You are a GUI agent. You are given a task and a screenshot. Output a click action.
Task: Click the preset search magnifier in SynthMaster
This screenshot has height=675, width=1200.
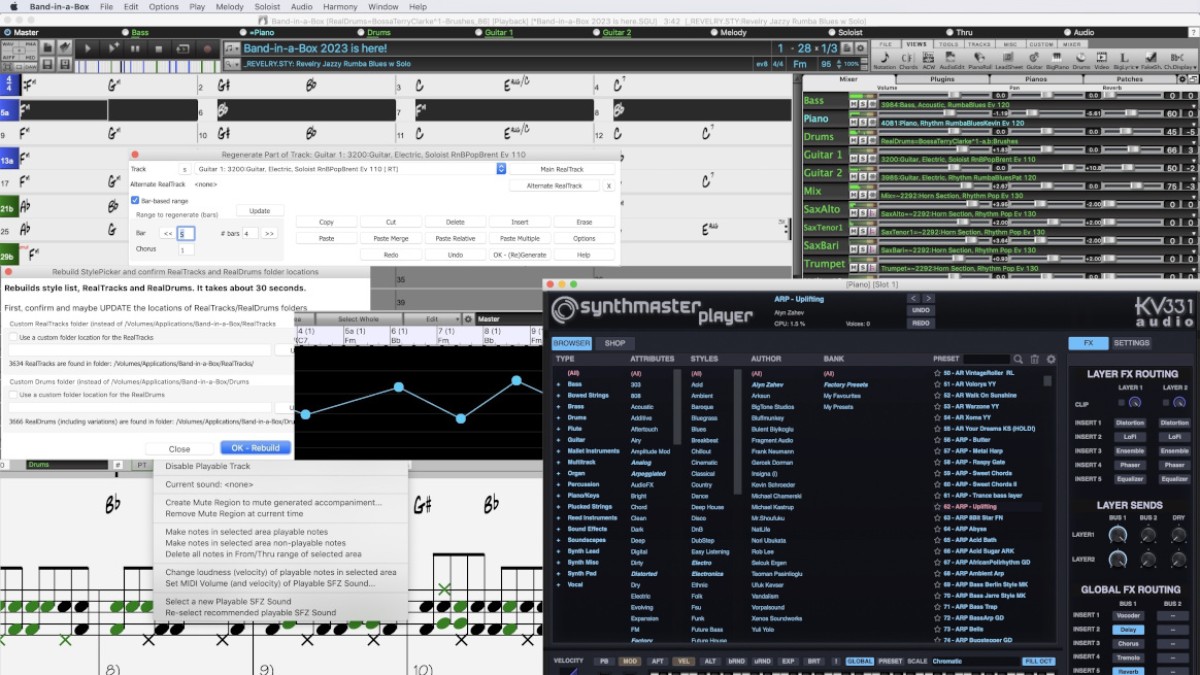coord(1019,360)
